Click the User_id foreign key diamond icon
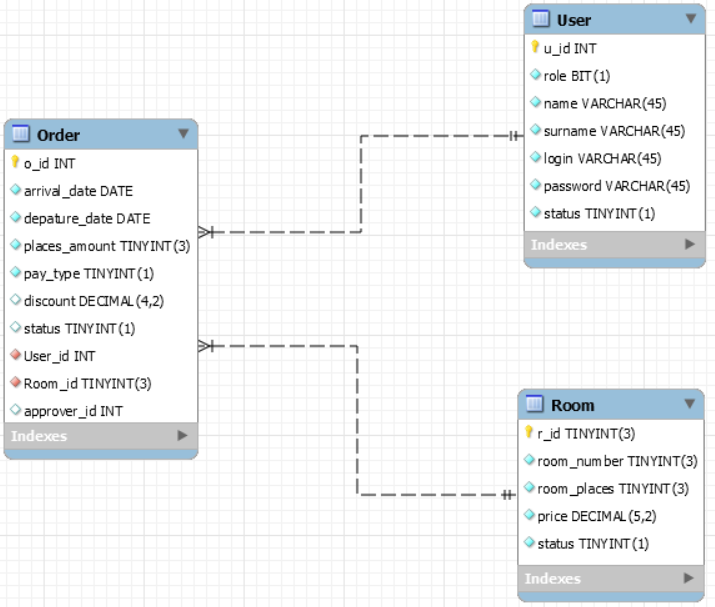 15,356
